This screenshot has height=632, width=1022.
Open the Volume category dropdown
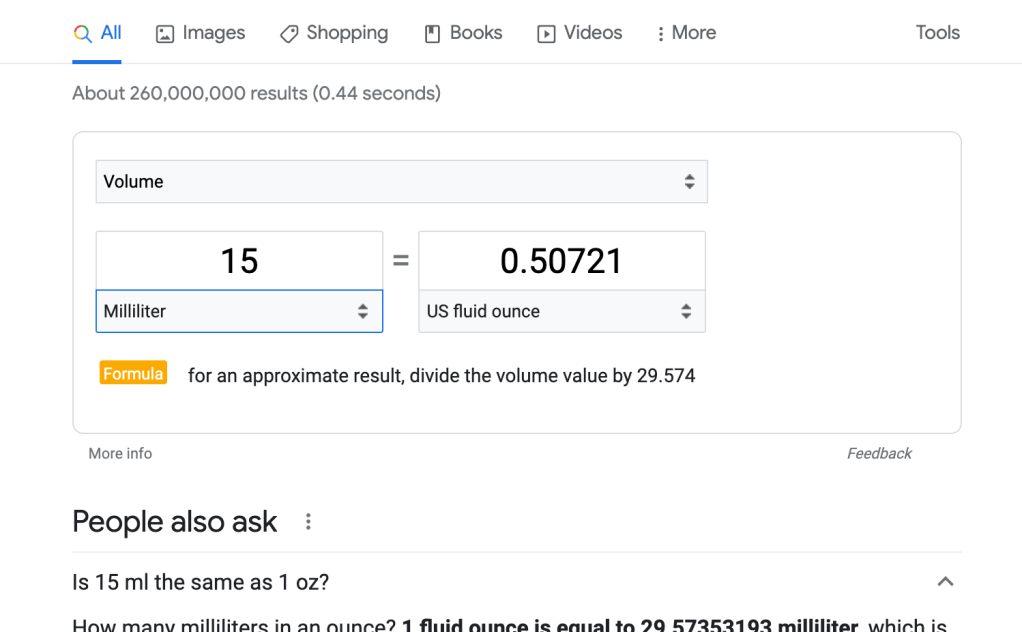pos(401,182)
